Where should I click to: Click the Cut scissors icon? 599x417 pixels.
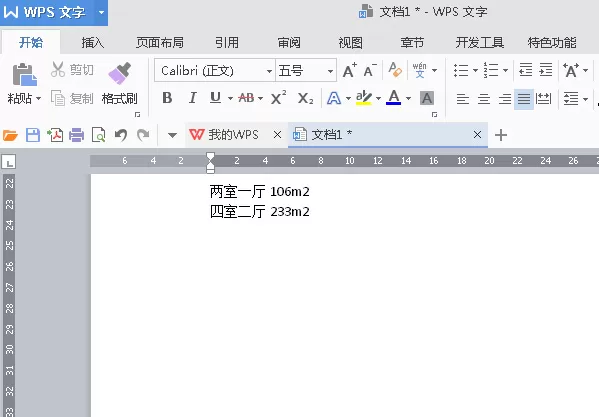pos(58,70)
